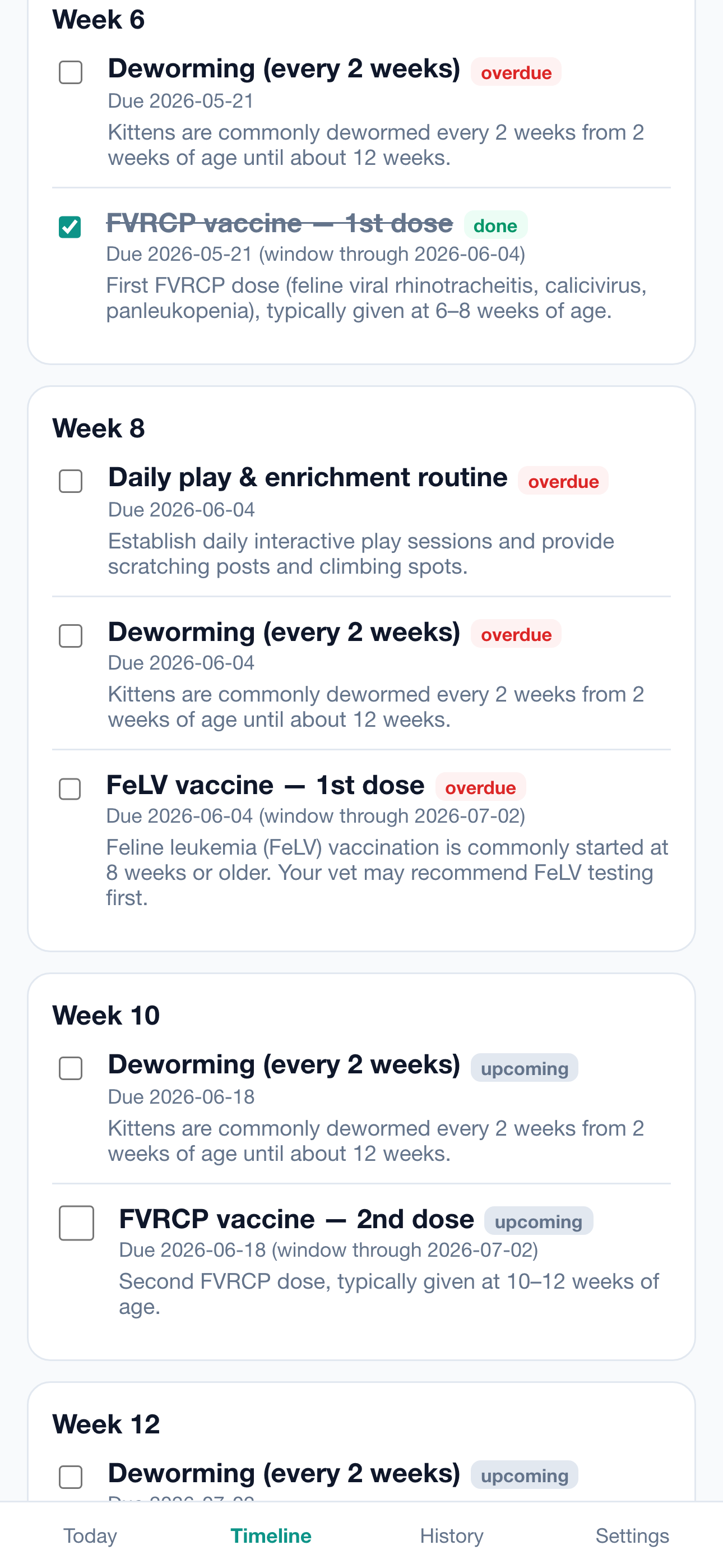Click overdue badge on FeLV vaccine
This screenshot has width=723, height=1568.
coord(481,787)
